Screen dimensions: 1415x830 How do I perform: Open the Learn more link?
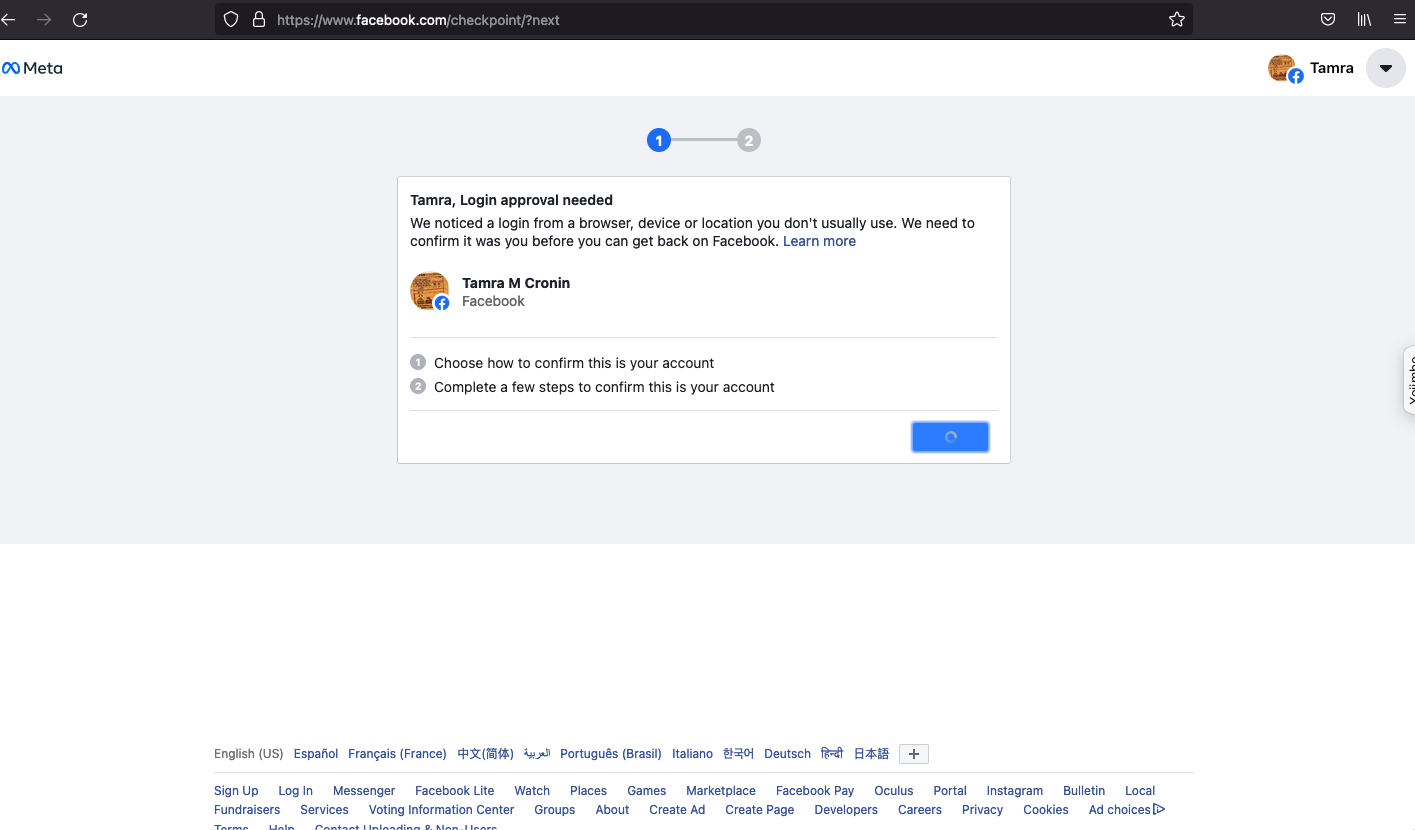pos(819,241)
